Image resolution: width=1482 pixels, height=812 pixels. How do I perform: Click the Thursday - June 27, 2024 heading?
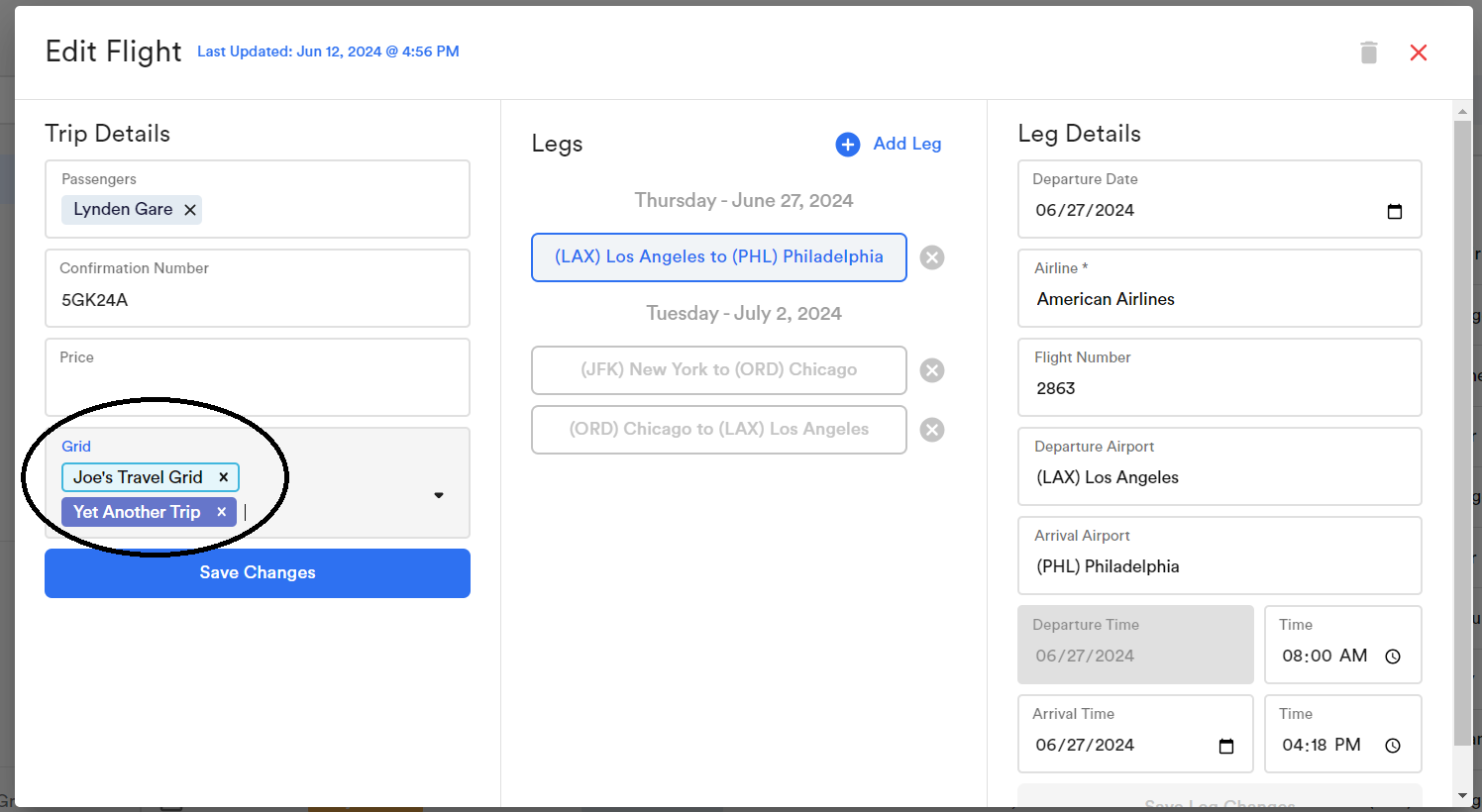744,200
